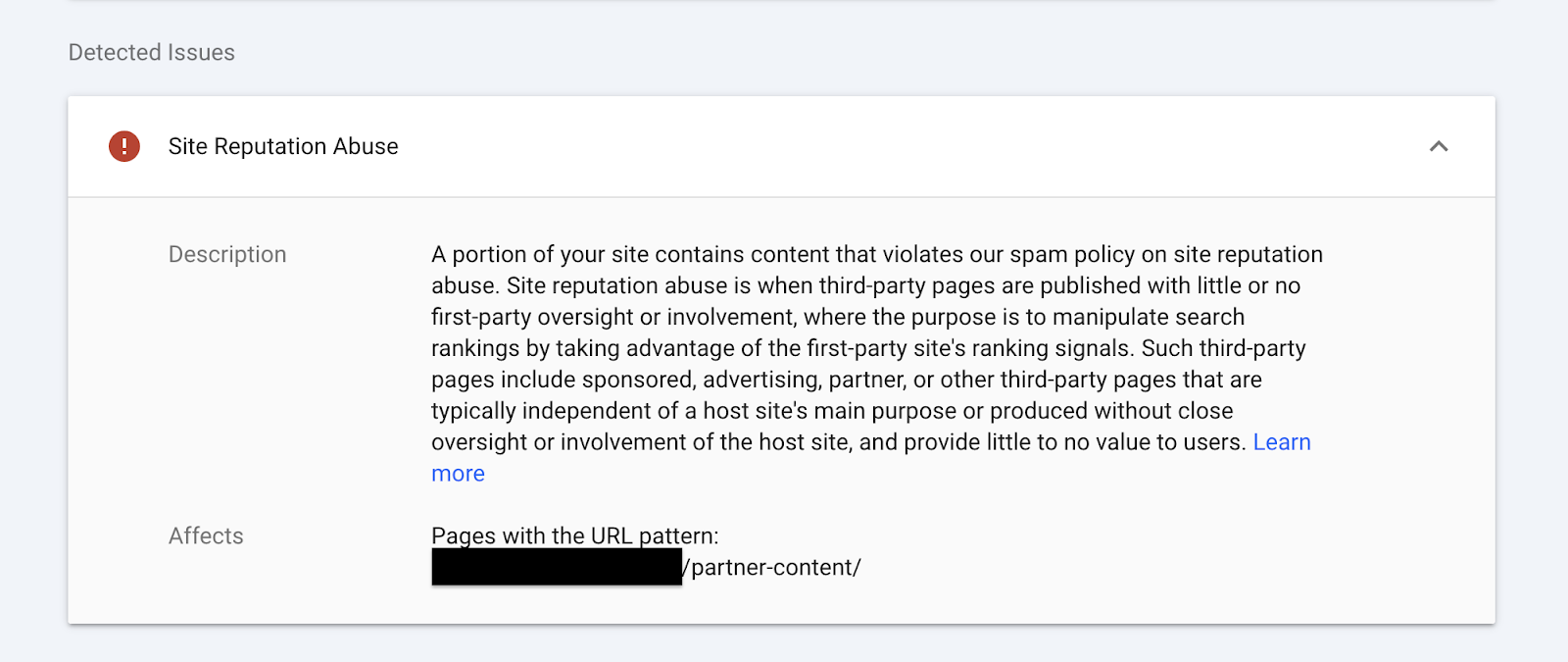This screenshot has height=662, width=1568.
Task: Click the red exclamation error icon
Action: [124, 146]
